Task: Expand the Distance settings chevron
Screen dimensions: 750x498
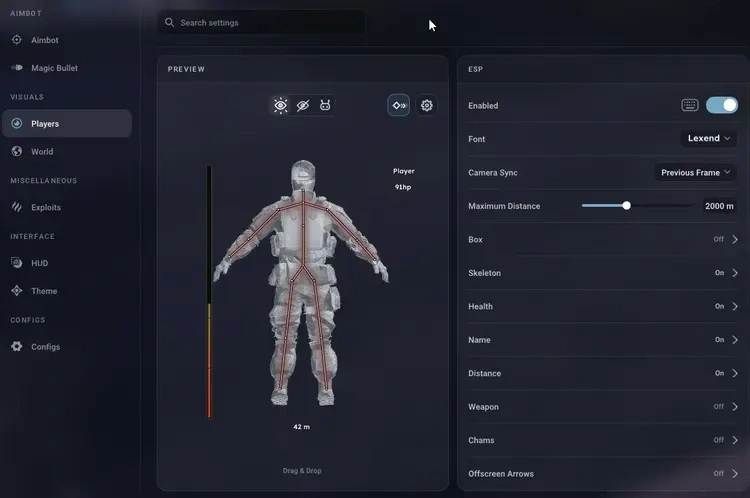Action: (x=735, y=373)
